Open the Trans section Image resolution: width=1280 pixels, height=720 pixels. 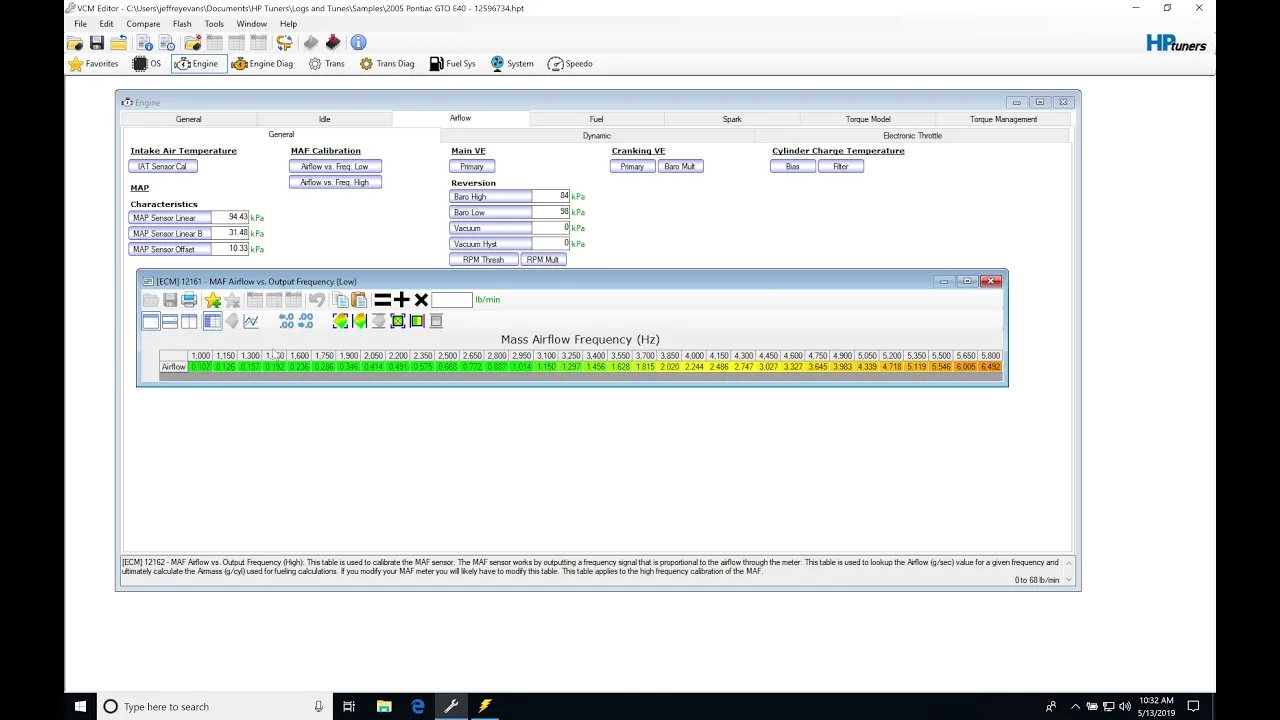click(327, 64)
